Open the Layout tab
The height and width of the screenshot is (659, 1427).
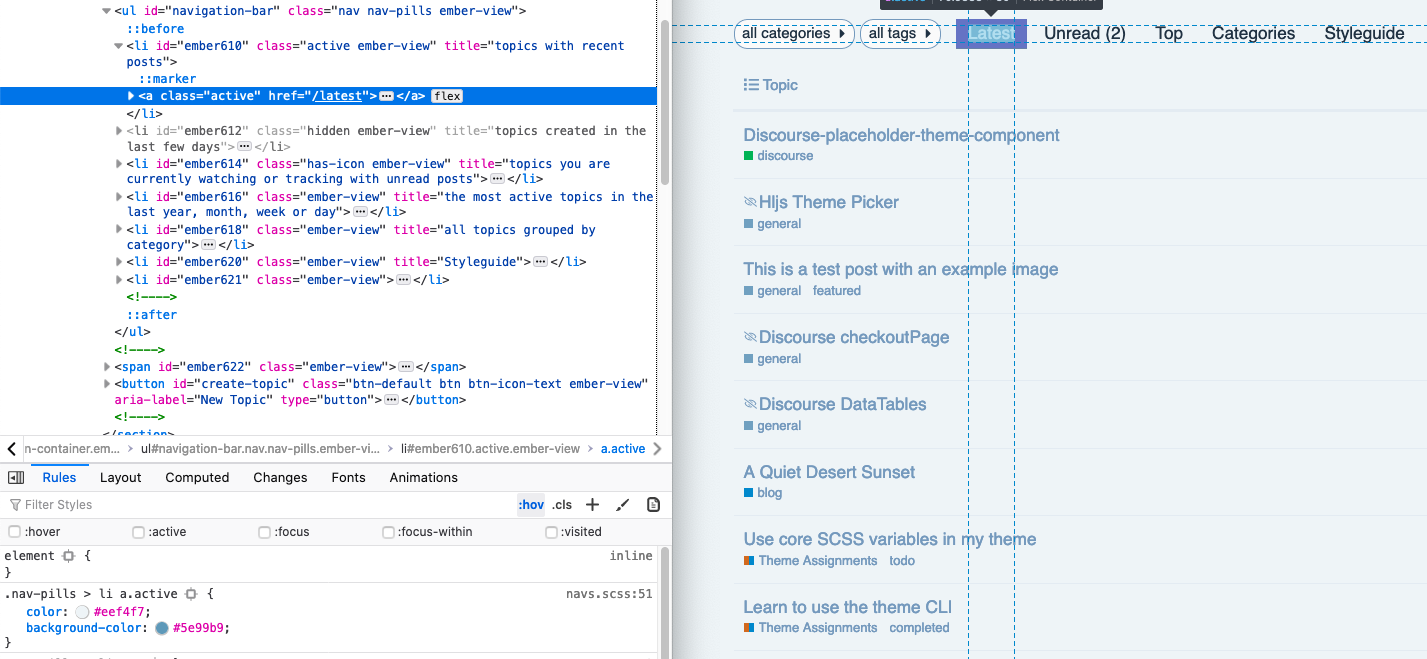click(x=121, y=478)
